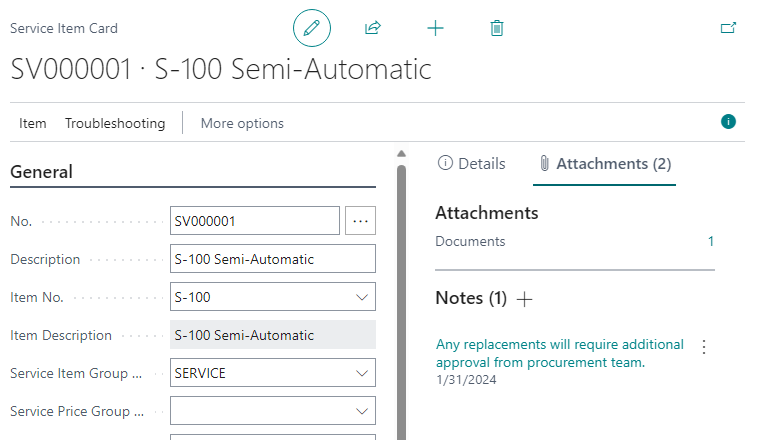Click the edit pencil icon
Screen dimensions: 774x440
click(311, 28)
